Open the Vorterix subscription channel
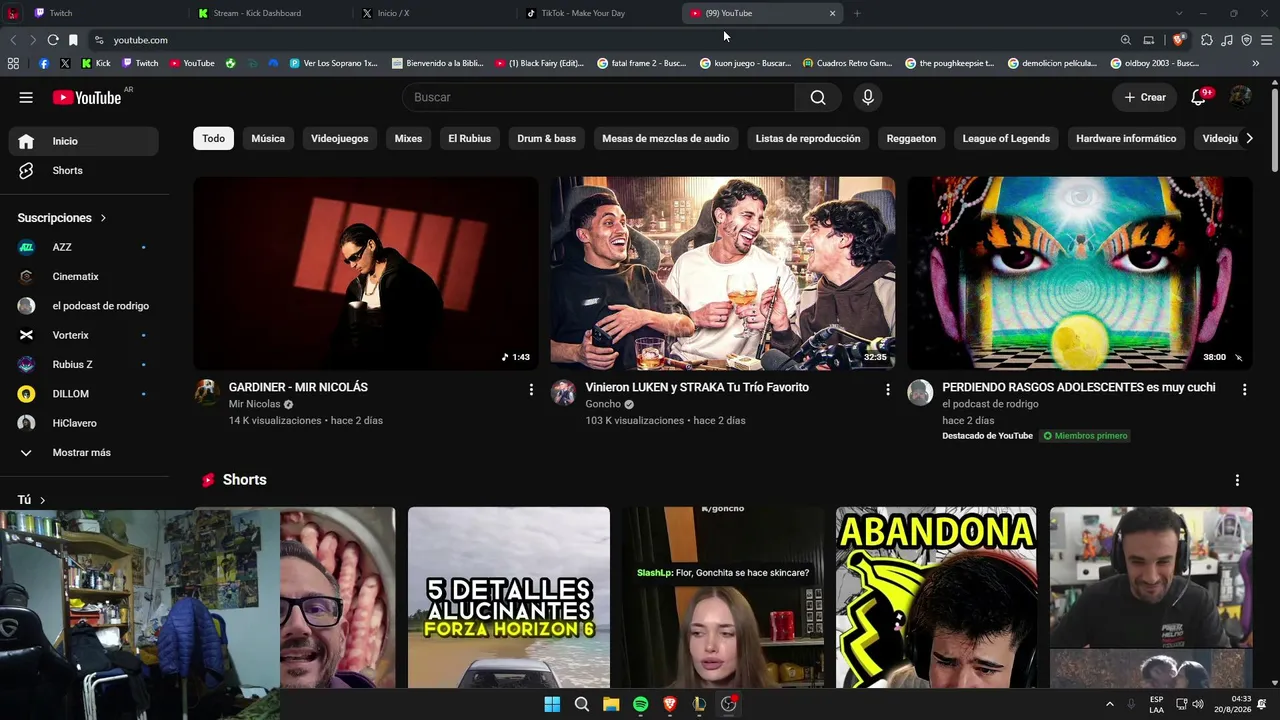This screenshot has width=1280, height=720. (x=83, y=335)
